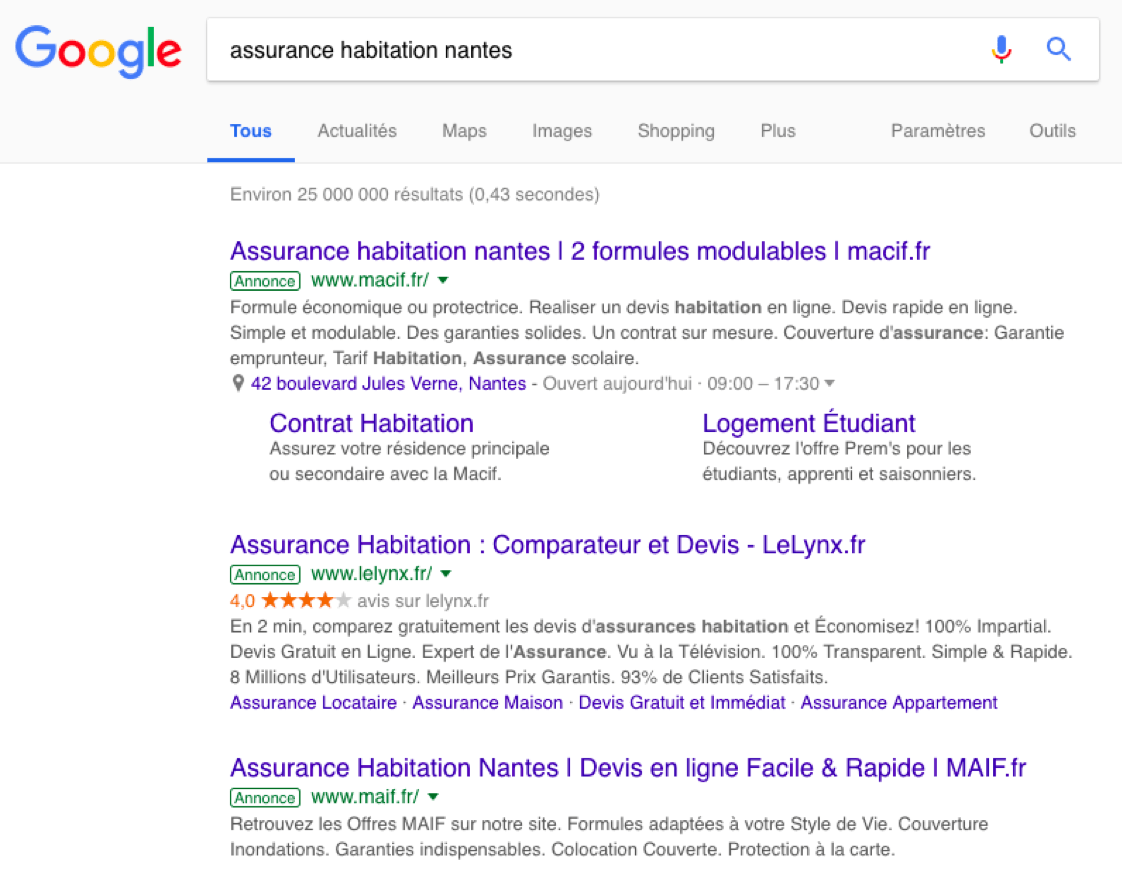Open the Images tab

click(x=562, y=131)
